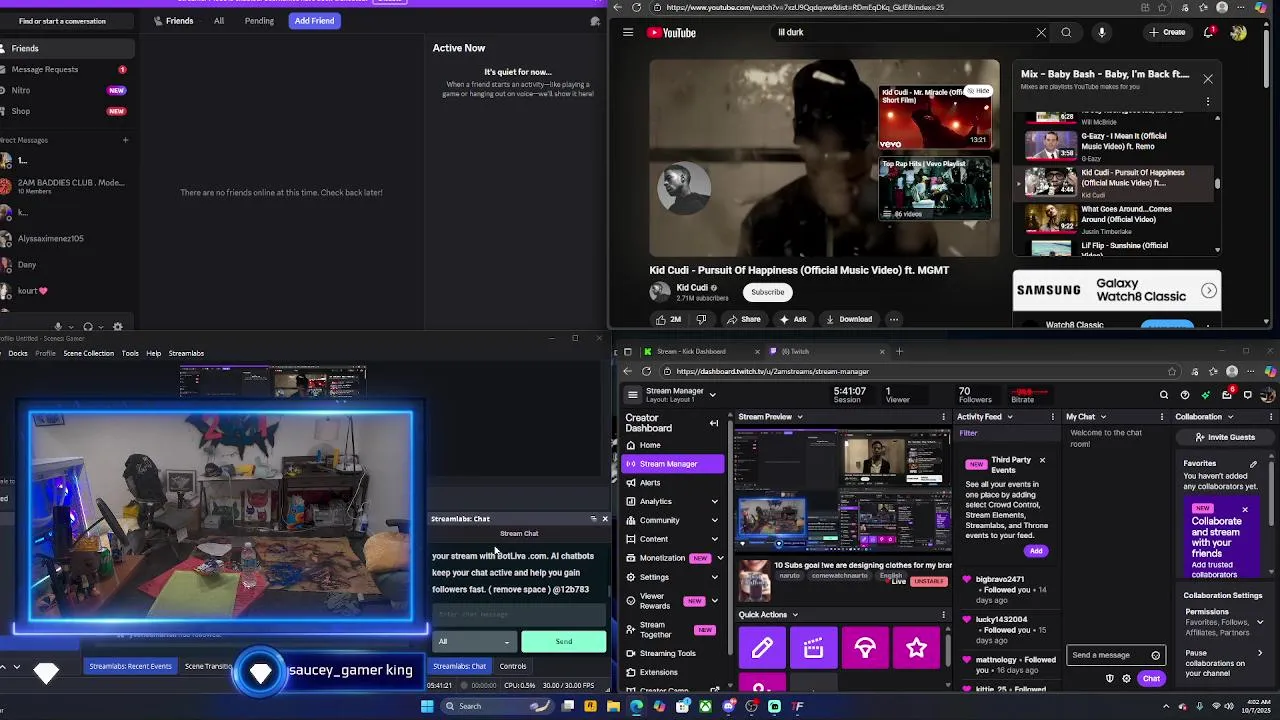
Task: Click Mix playlist scrollbar thumb
Action: pos(1217,183)
